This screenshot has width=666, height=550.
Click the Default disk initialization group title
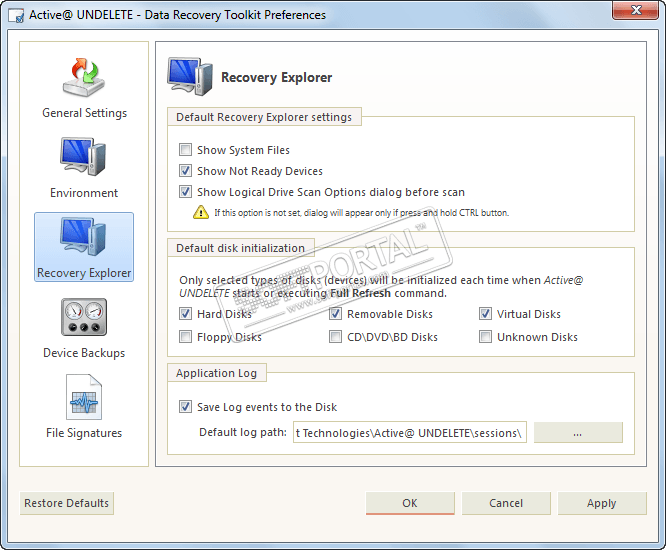point(240,248)
